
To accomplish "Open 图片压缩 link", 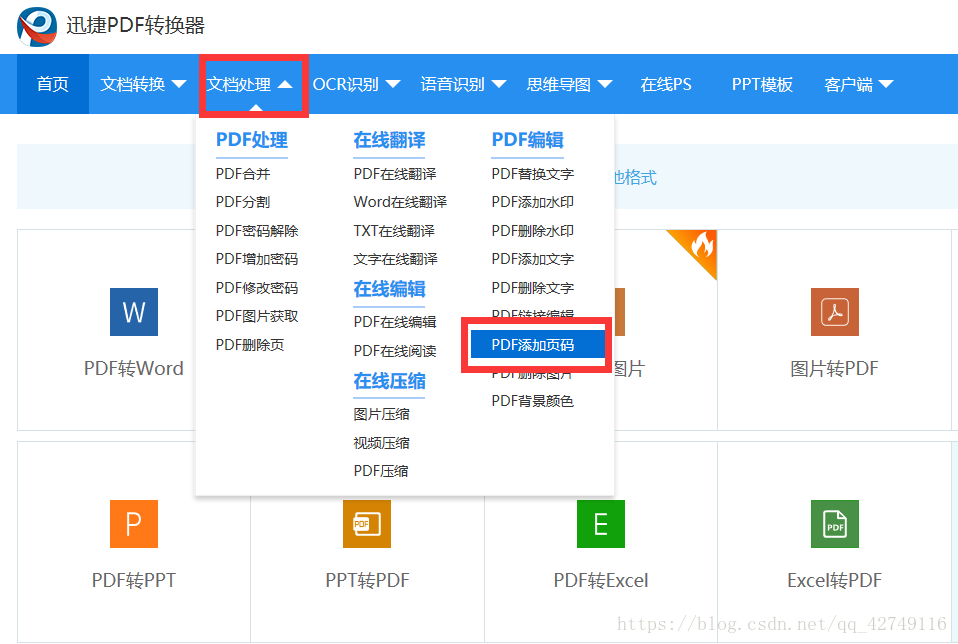I will coord(382,414).
